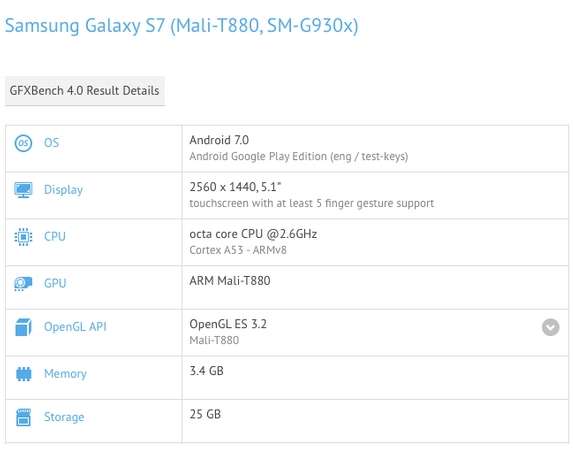Click the Storage SD card icon
This screenshot has height=466, width=573.
pos(24,417)
